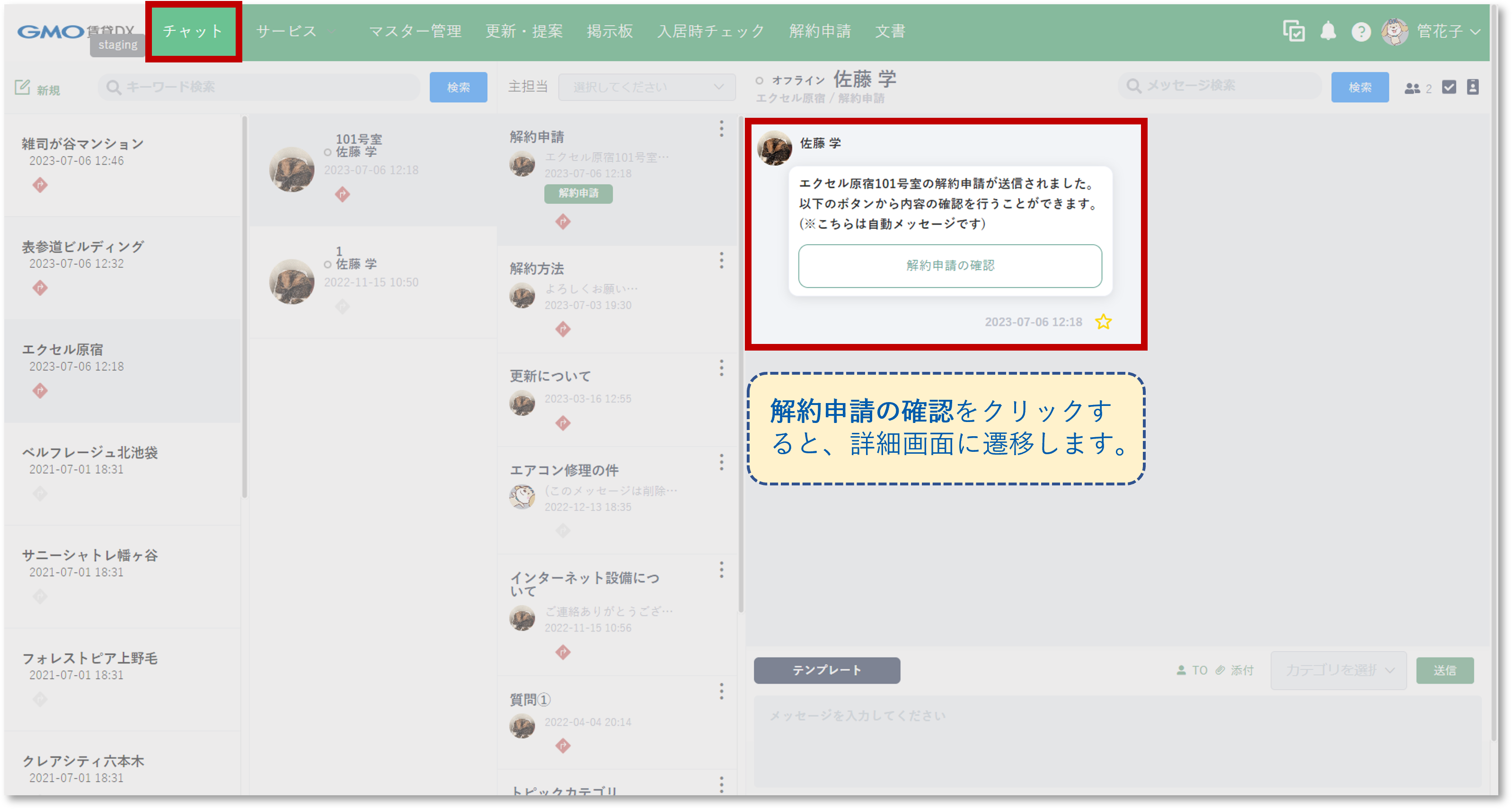This screenshot has height=809, width=1512.
Task: Open the help question mark icon
Action: tap(1361, 32)
